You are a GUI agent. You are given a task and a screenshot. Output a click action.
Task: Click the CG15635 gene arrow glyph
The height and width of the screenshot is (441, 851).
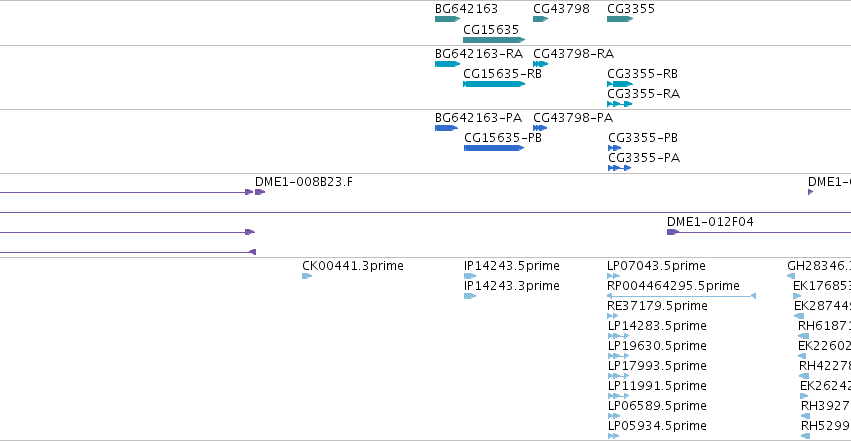494,40
